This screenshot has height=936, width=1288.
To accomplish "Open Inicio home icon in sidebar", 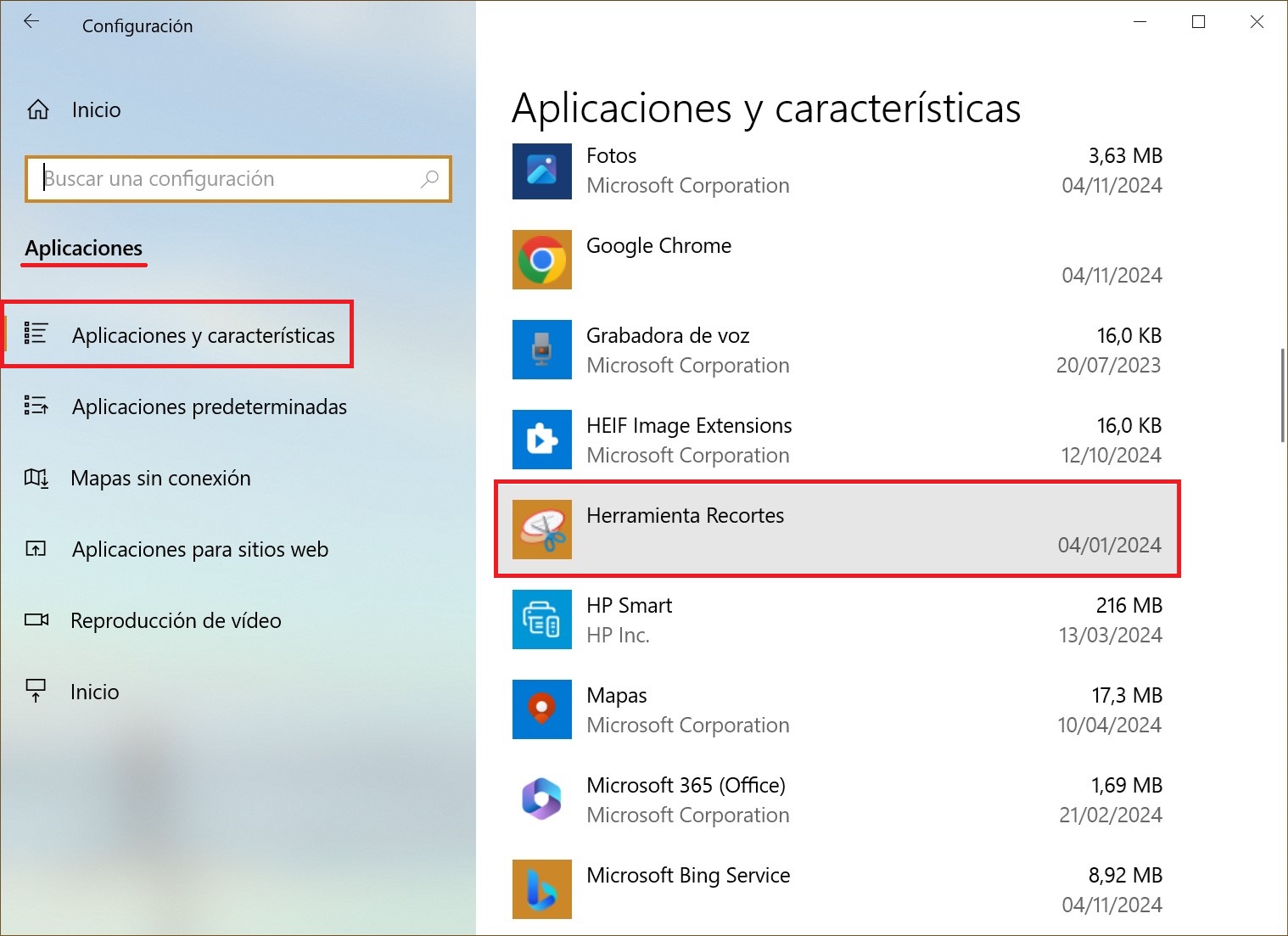I will pyautogui.click(x=38, y=109).
